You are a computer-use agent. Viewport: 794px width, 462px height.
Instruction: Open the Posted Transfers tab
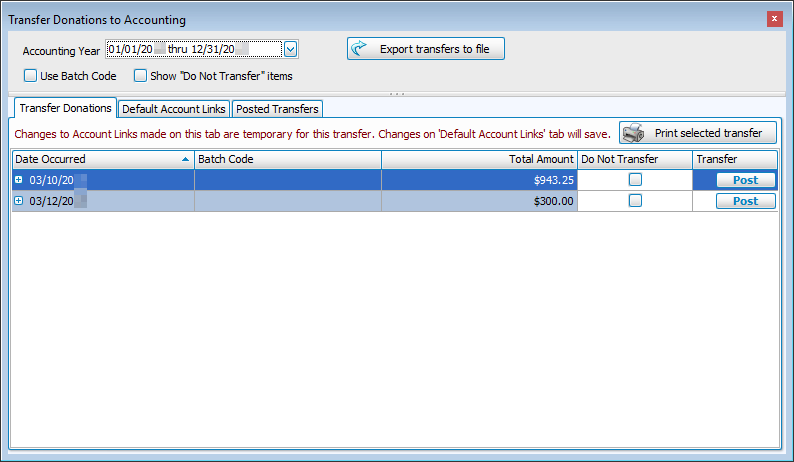[x=277, y=109]
